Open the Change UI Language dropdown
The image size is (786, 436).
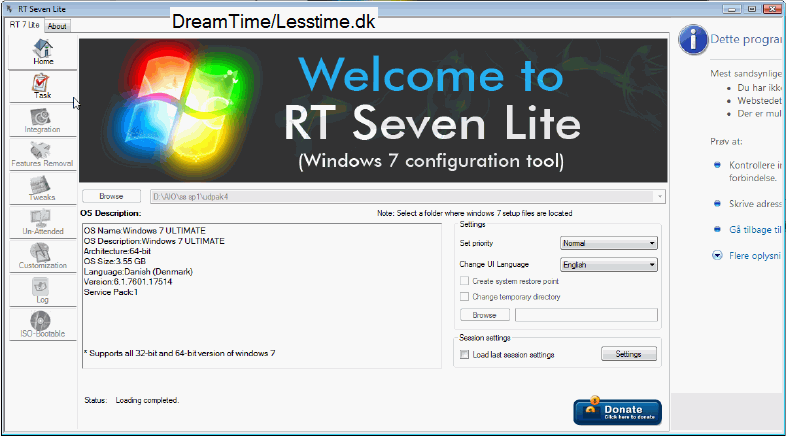click(x=609, y=265)
